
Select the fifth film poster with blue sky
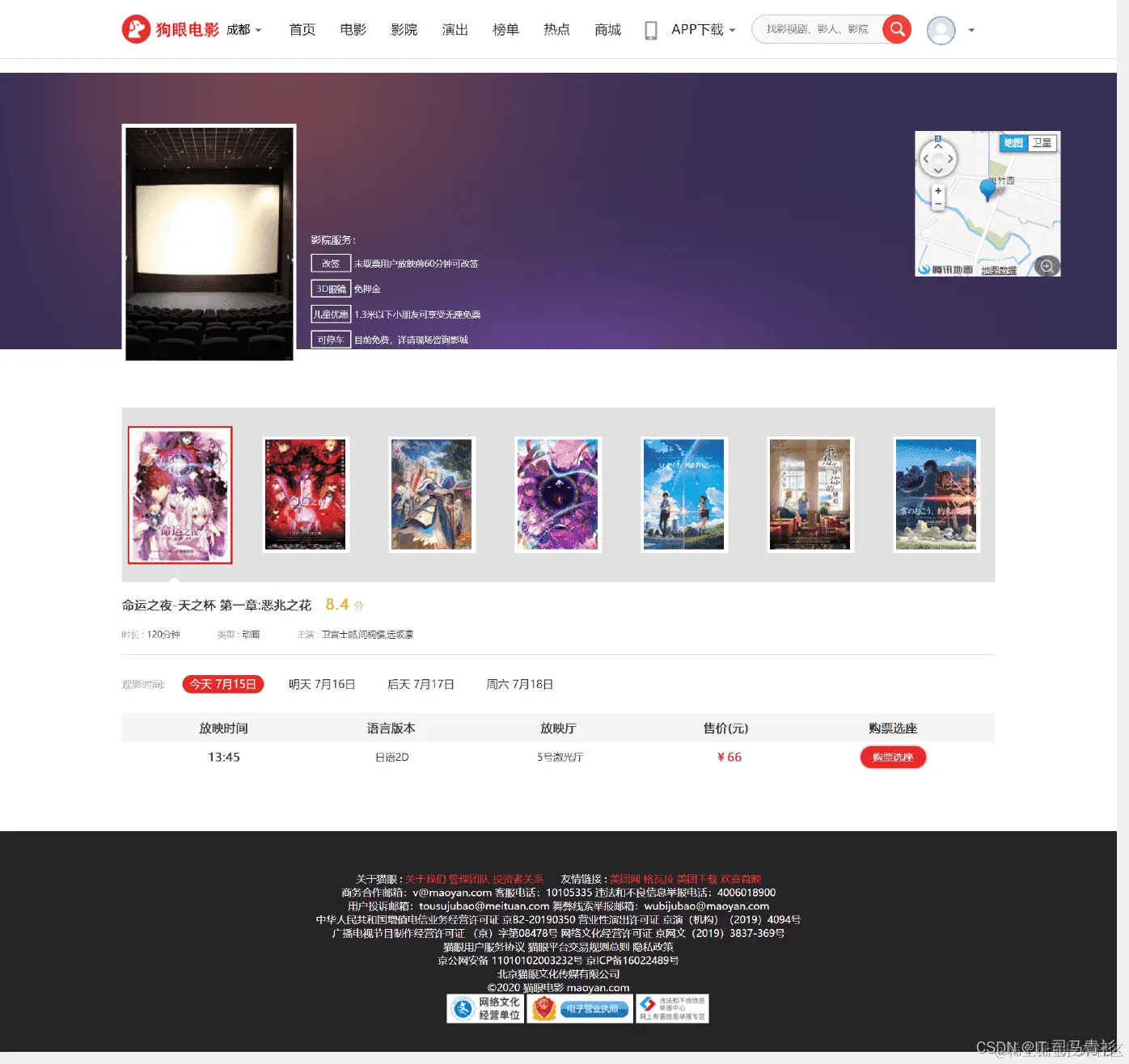684,495
